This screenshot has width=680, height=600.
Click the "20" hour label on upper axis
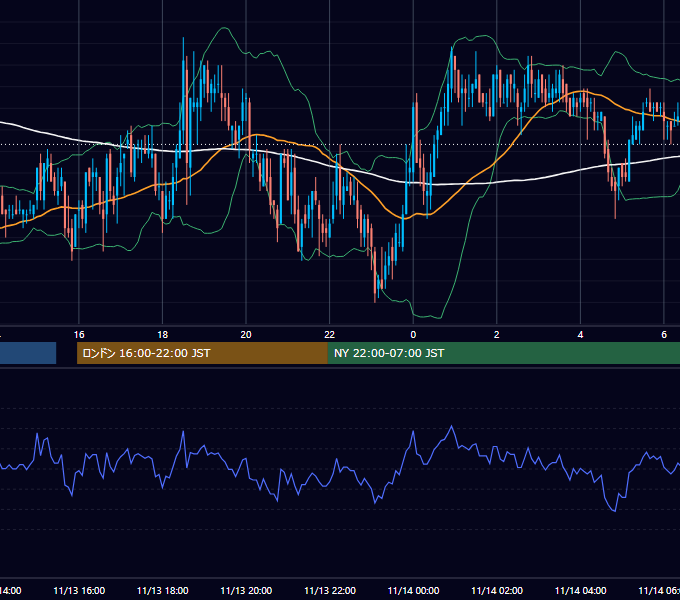(246, 335)
